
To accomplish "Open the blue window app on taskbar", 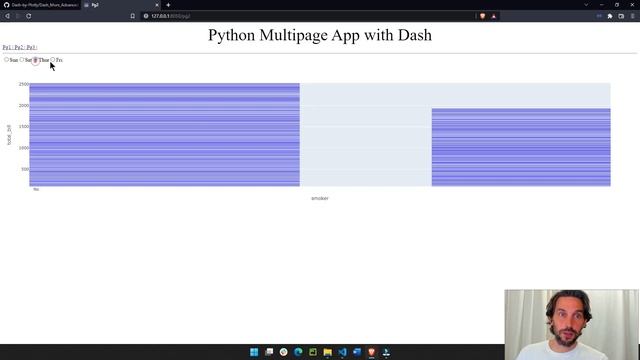I will coord(357,352).
